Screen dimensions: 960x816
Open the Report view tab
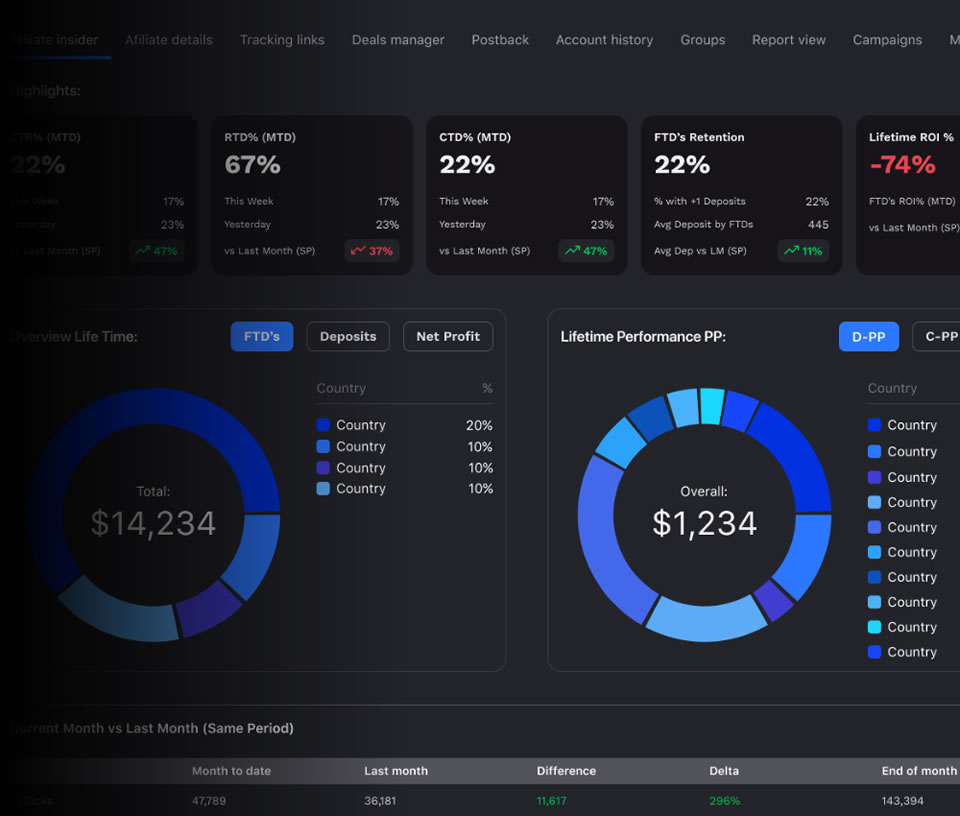pos(789,40)
